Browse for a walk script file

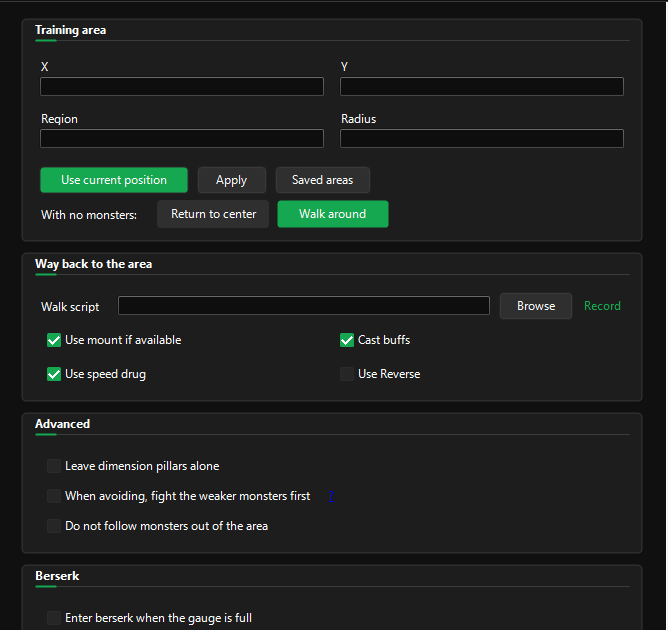pyautogui.click(x=536, y=306)
